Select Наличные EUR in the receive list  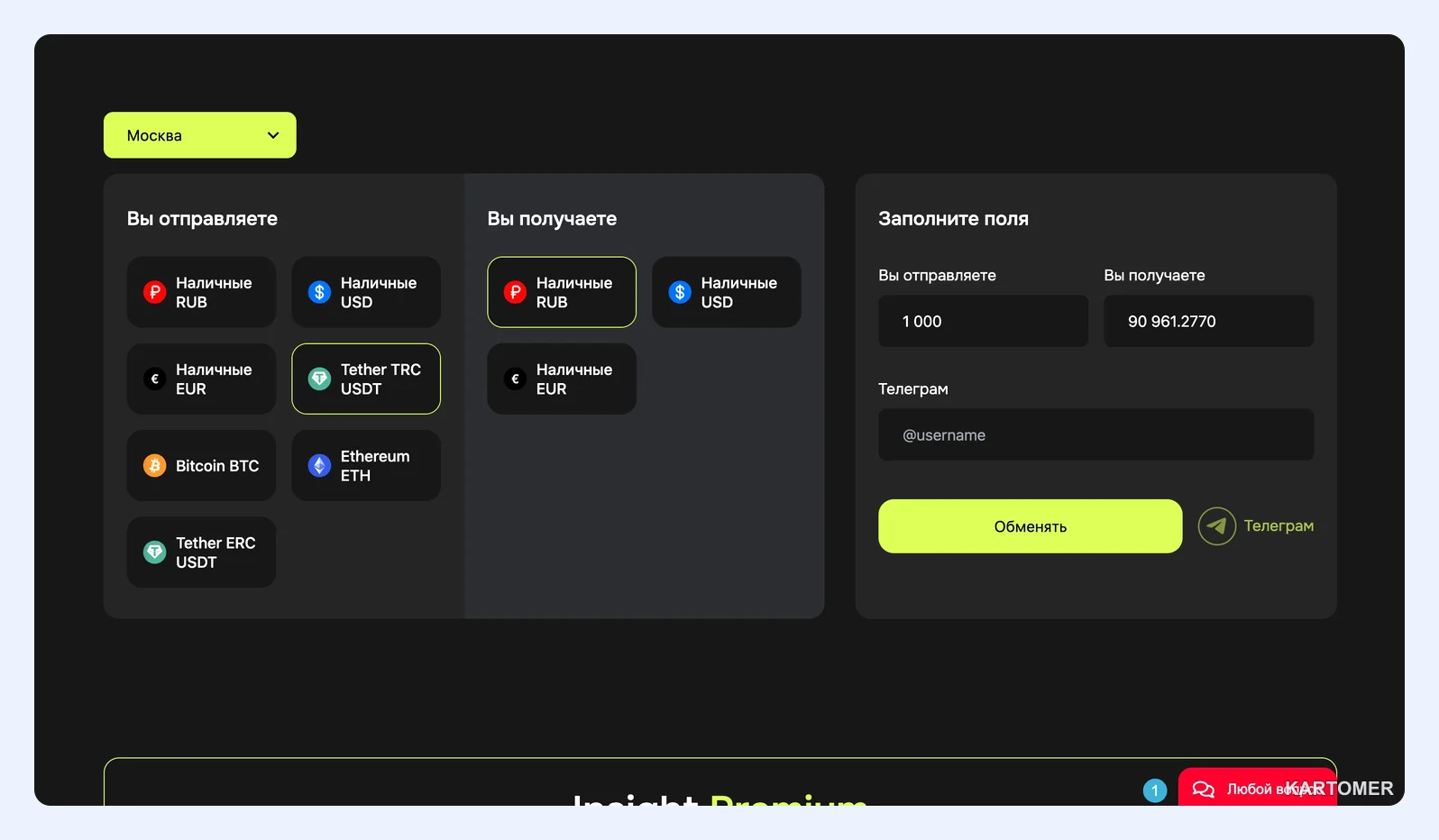[562, 379]
